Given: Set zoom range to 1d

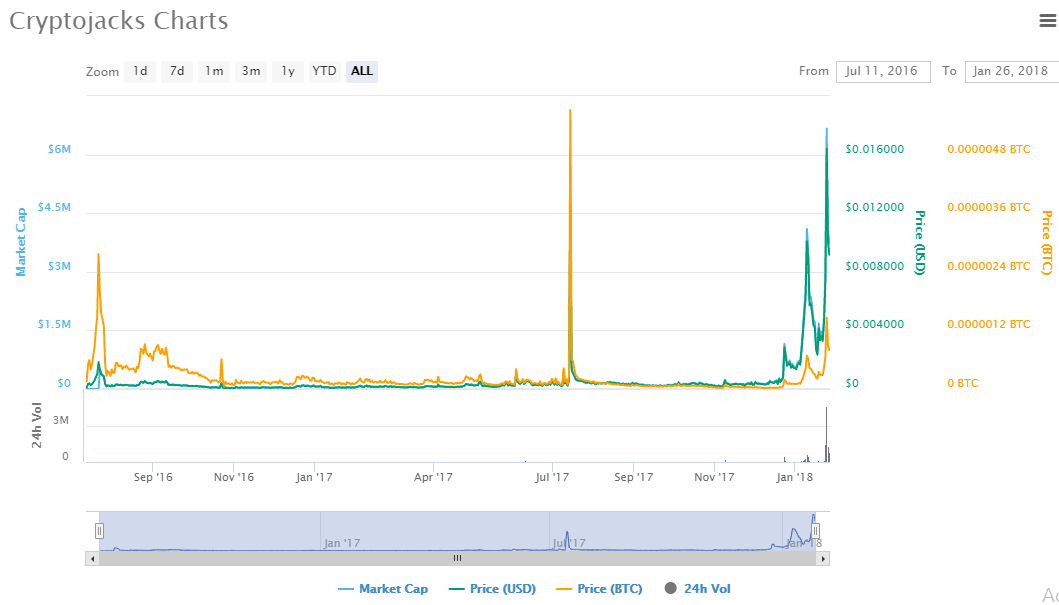Looking at the screenshot, I should click(x=140, y=71).
